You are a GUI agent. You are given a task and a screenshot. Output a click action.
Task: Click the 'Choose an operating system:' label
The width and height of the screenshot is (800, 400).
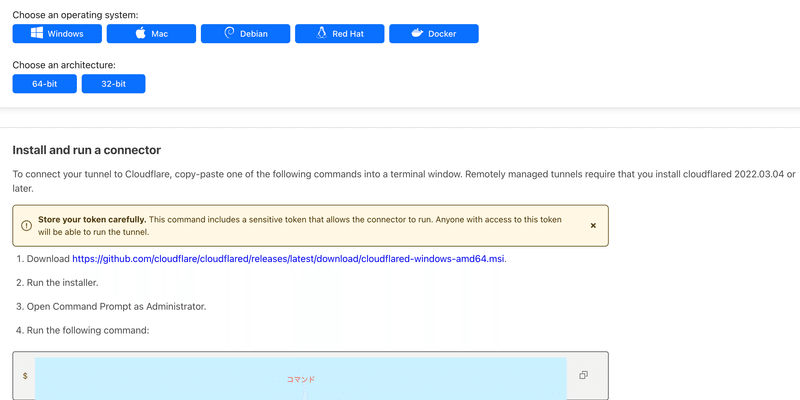[x=76, y=15]
